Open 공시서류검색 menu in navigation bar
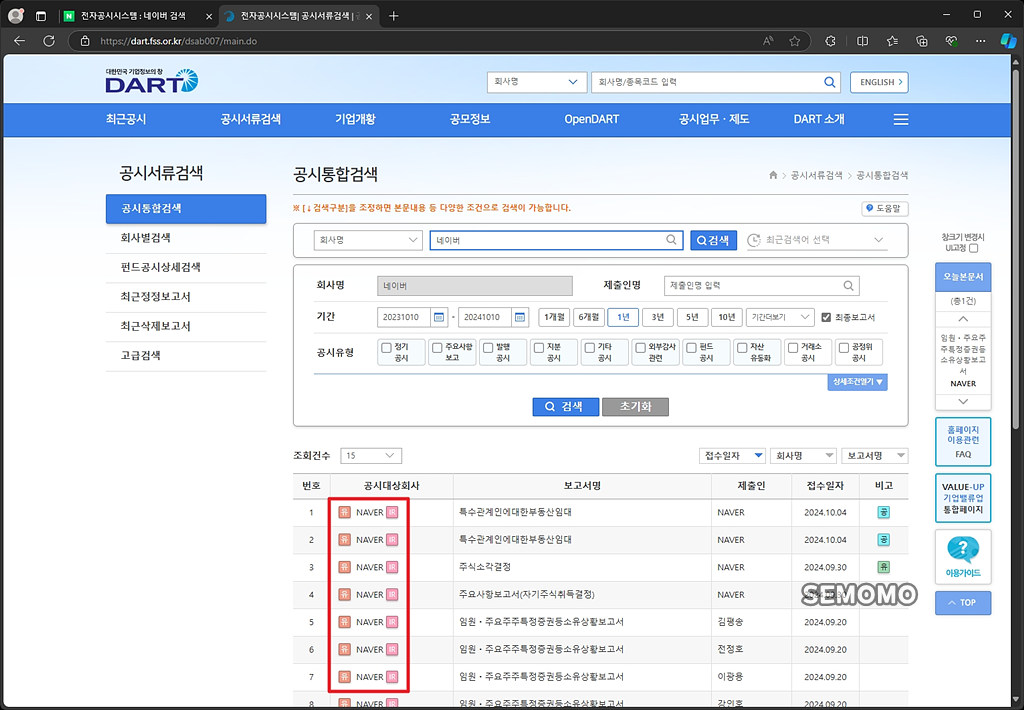This screenshot has height=710, width=1024. (x=251, y=120)
